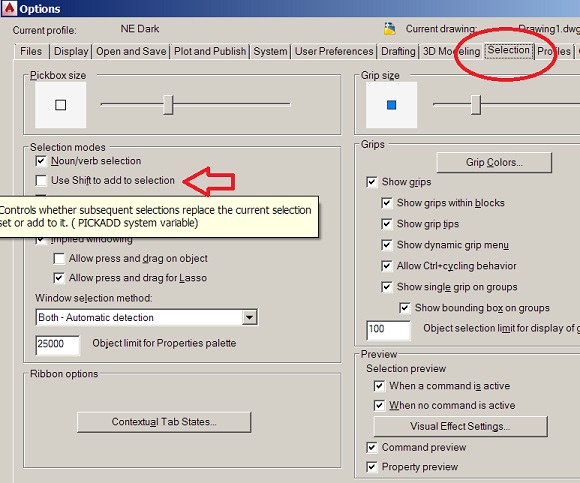The height and width of the screenshot is (483, 580).
Task: Click the pickbox size preview square
Action: [x=61, y=105]
